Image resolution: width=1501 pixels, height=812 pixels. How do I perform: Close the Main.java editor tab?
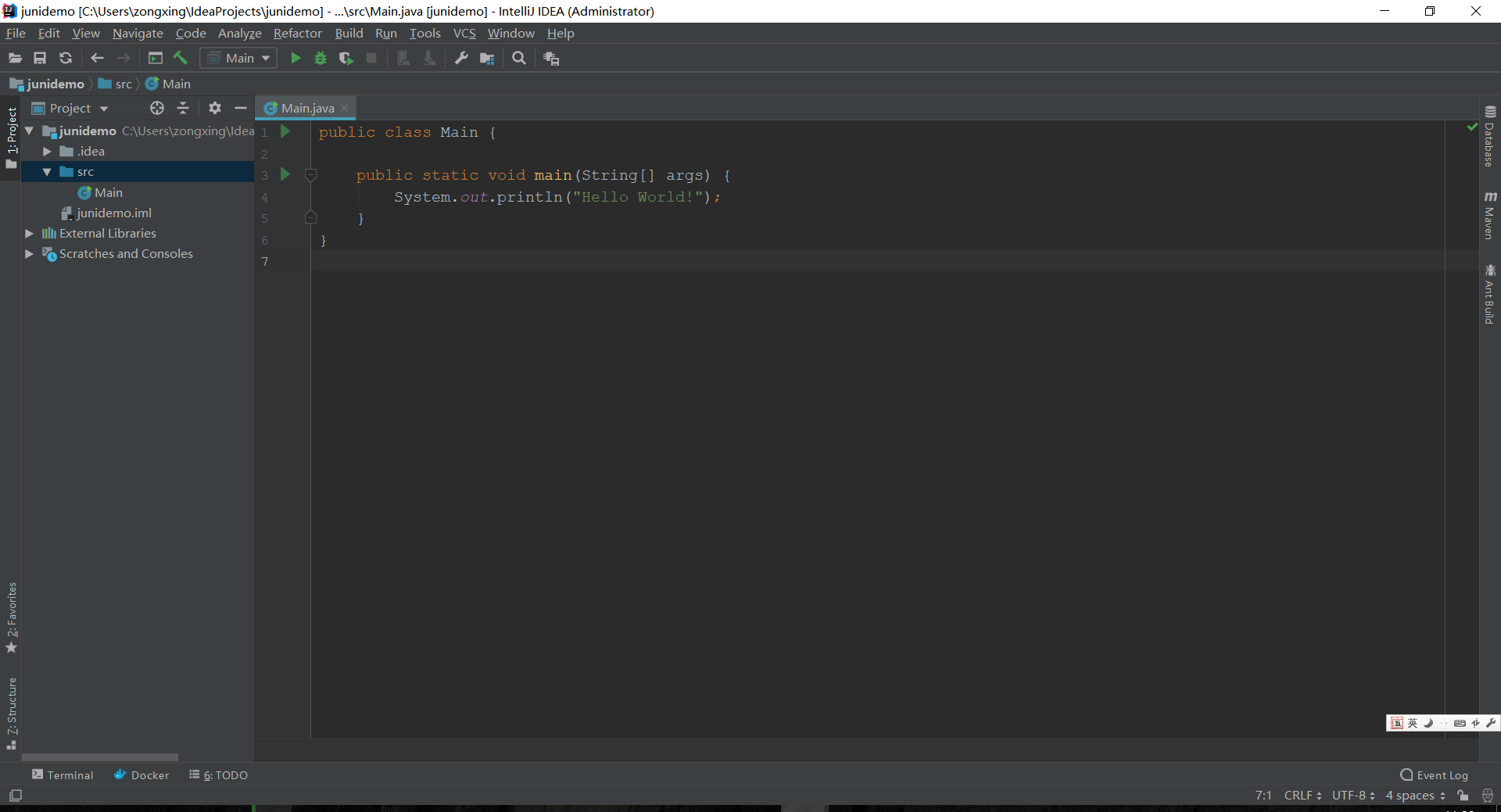point(344,108)
